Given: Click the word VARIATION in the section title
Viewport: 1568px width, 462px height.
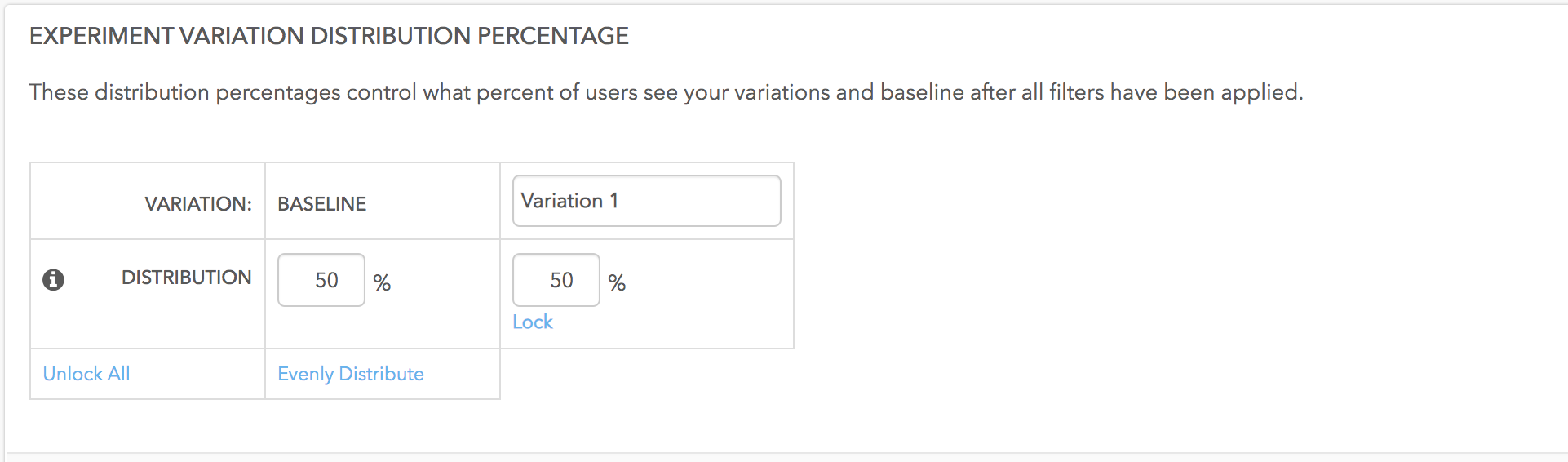Looking at the screenshot, I should (x=241, y=36).
